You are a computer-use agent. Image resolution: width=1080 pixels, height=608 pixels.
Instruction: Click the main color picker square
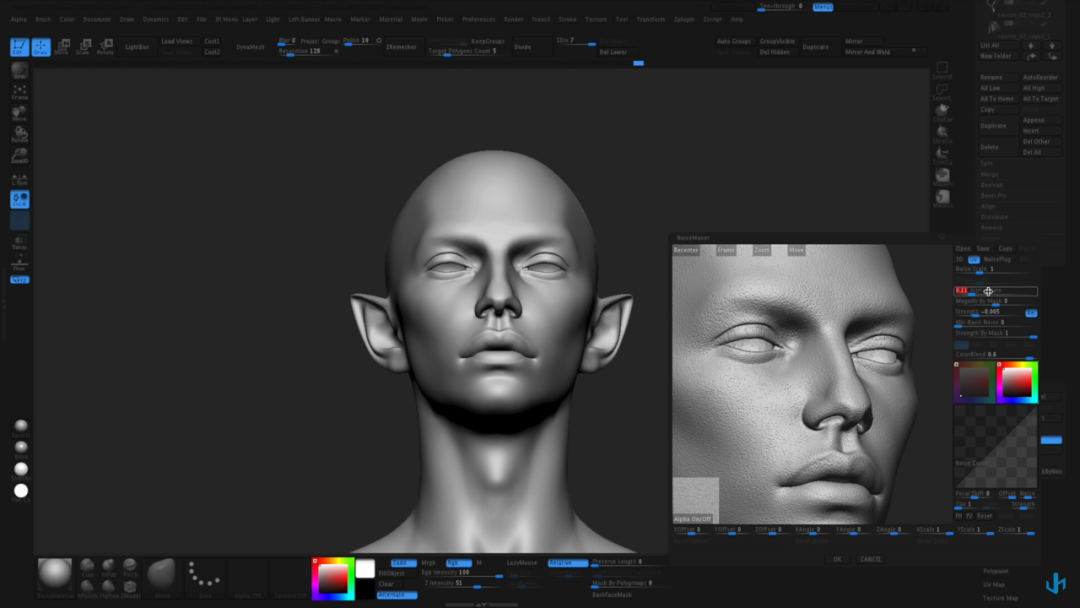point(333,578)
